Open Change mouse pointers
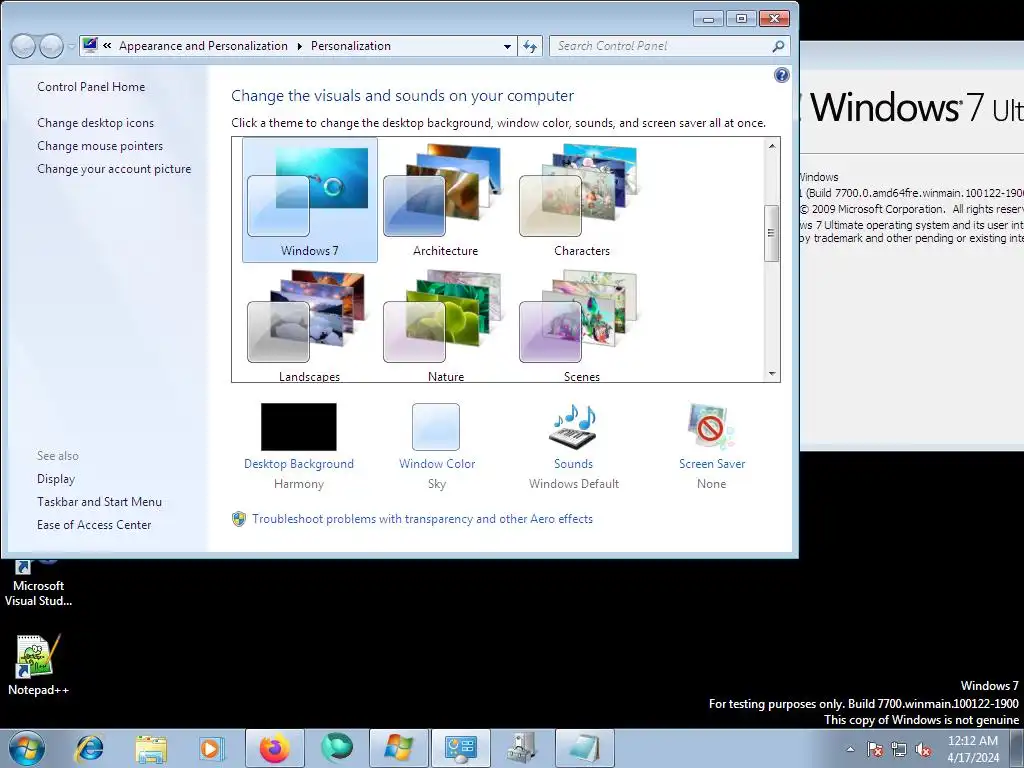This screenshot has height=768, width=1024. [100, 146]
